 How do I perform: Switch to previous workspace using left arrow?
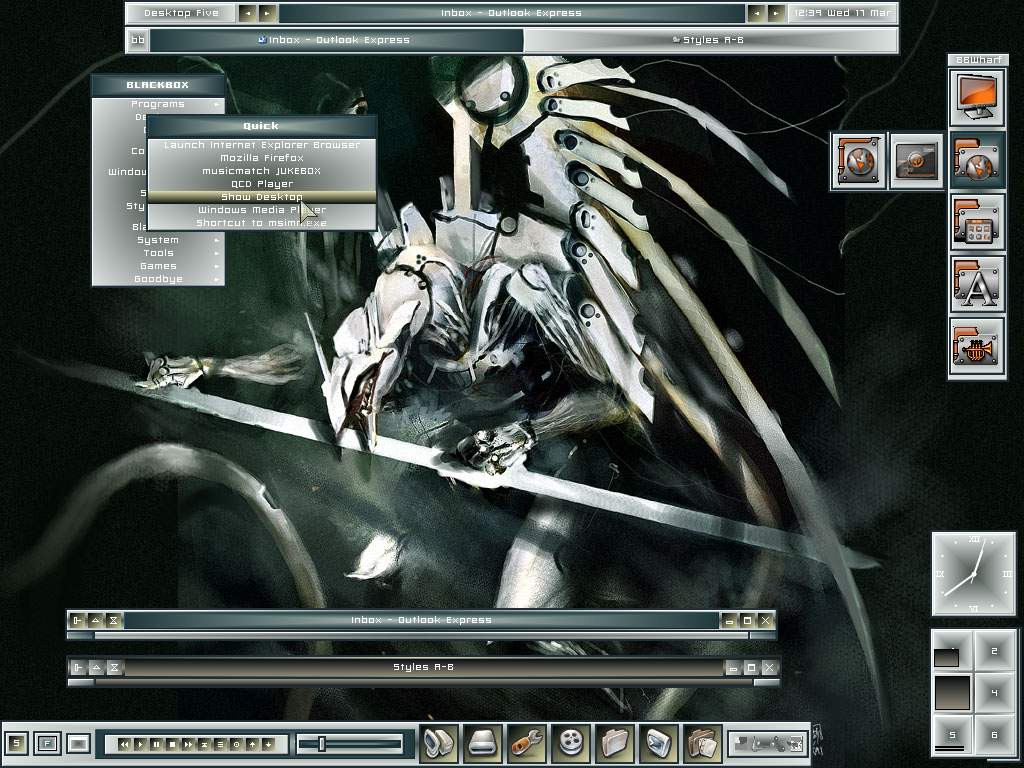[x=248, y=13]
